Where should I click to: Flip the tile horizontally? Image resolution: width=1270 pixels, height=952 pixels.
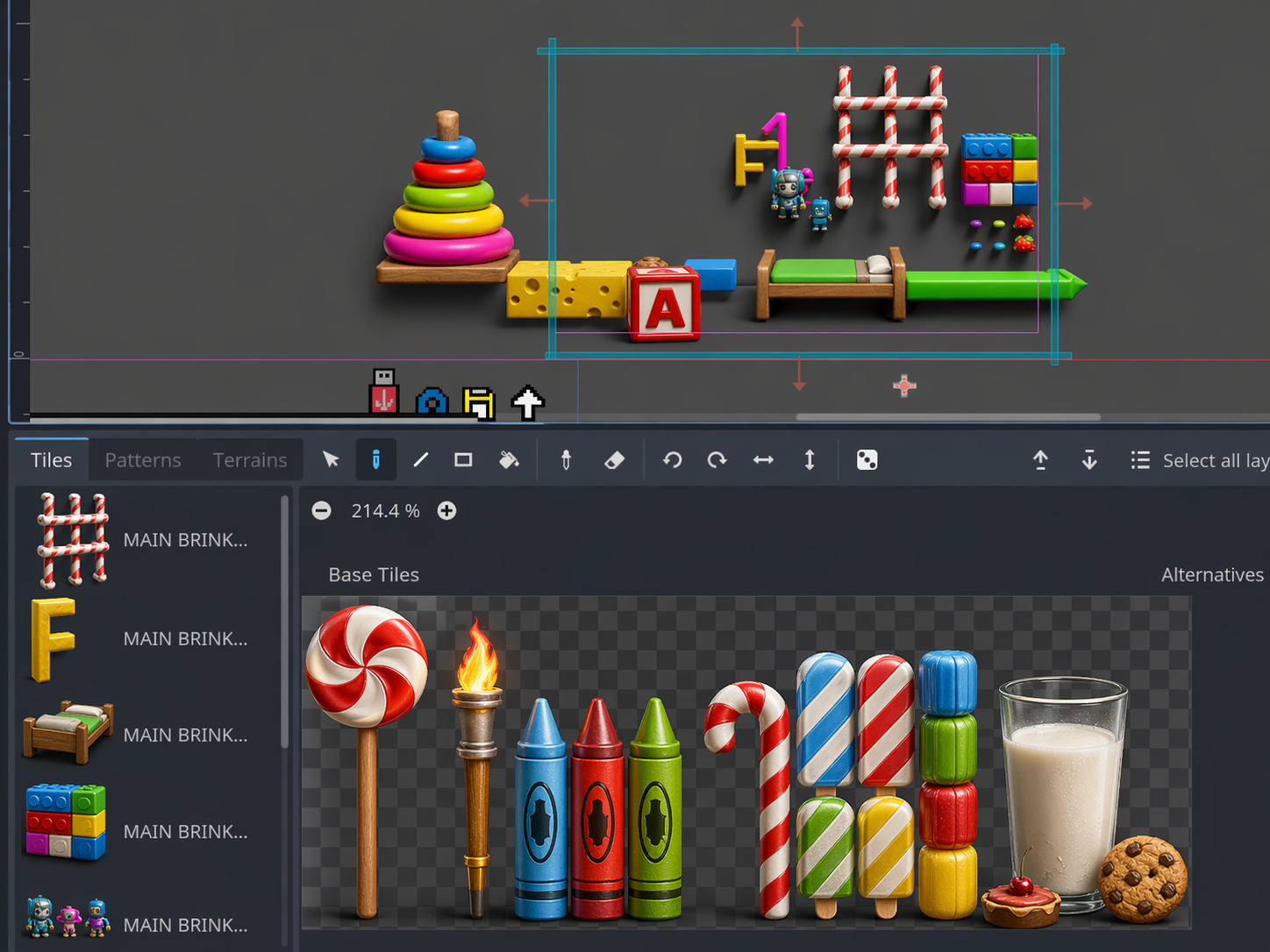point(763,460)
